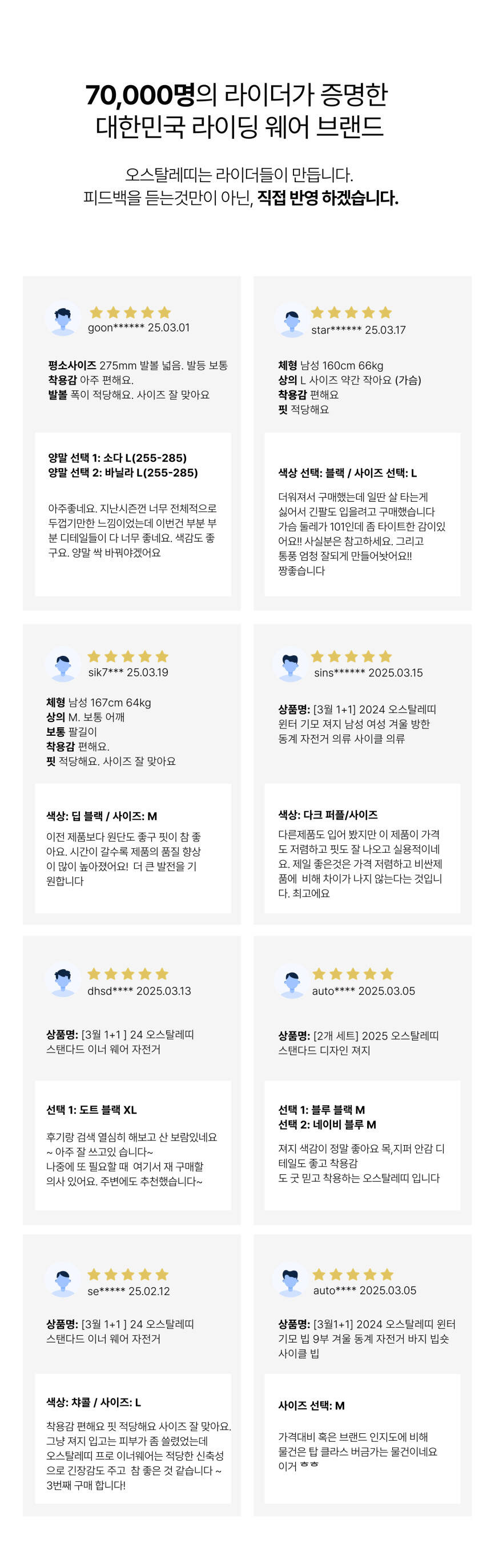The width and height of the screenshot is (491, 1568).
Task: Click the avatar of reviewer star******
Action: pos(291,320)
